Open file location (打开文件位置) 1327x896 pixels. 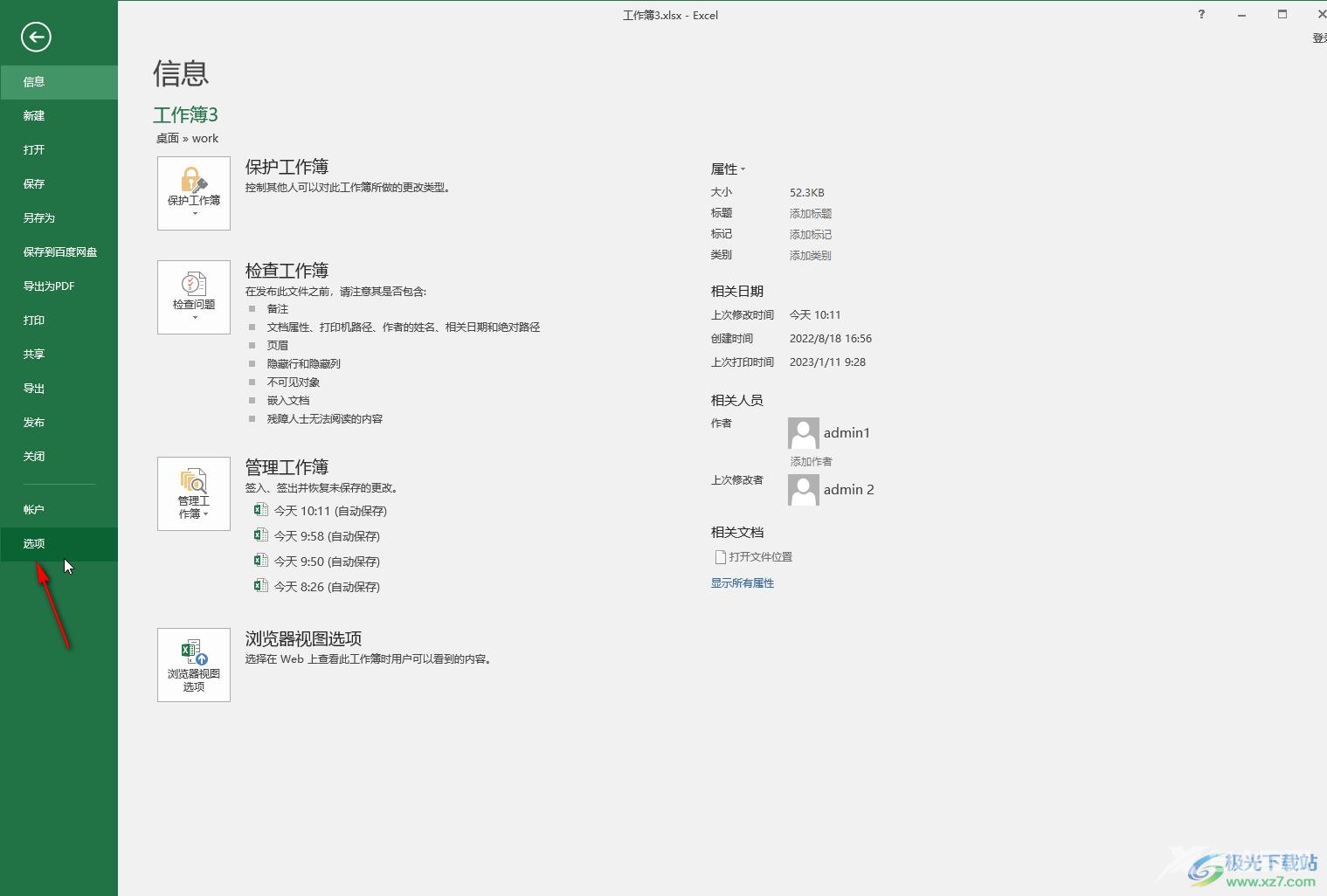point(753,557)
